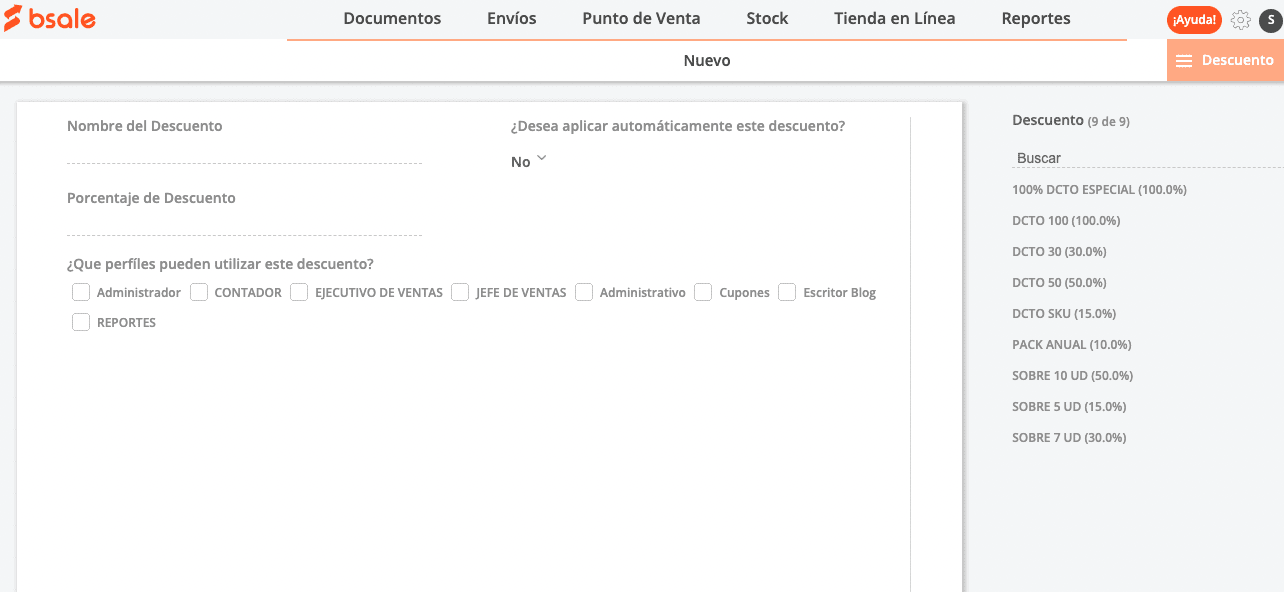Check the Cupones profile checkbox
1284x592 pixels.
(x=703, y=293)
